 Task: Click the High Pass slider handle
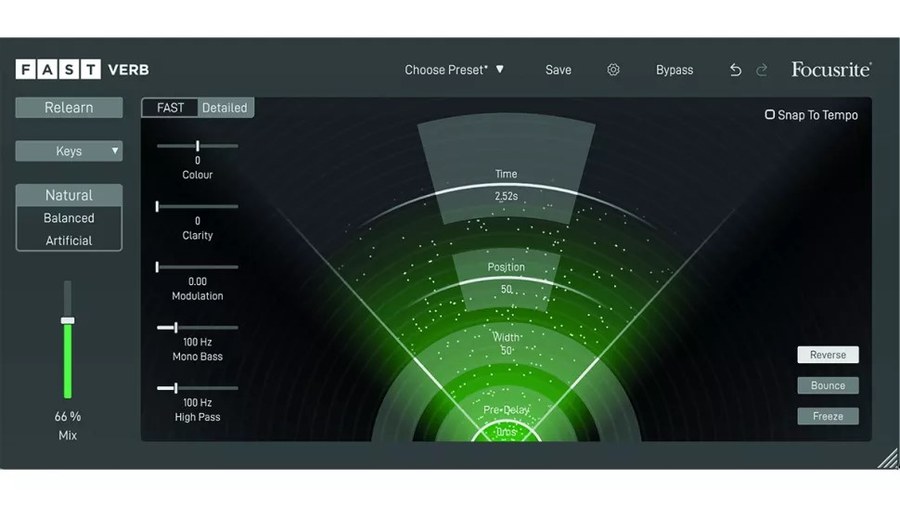(176, 388)
